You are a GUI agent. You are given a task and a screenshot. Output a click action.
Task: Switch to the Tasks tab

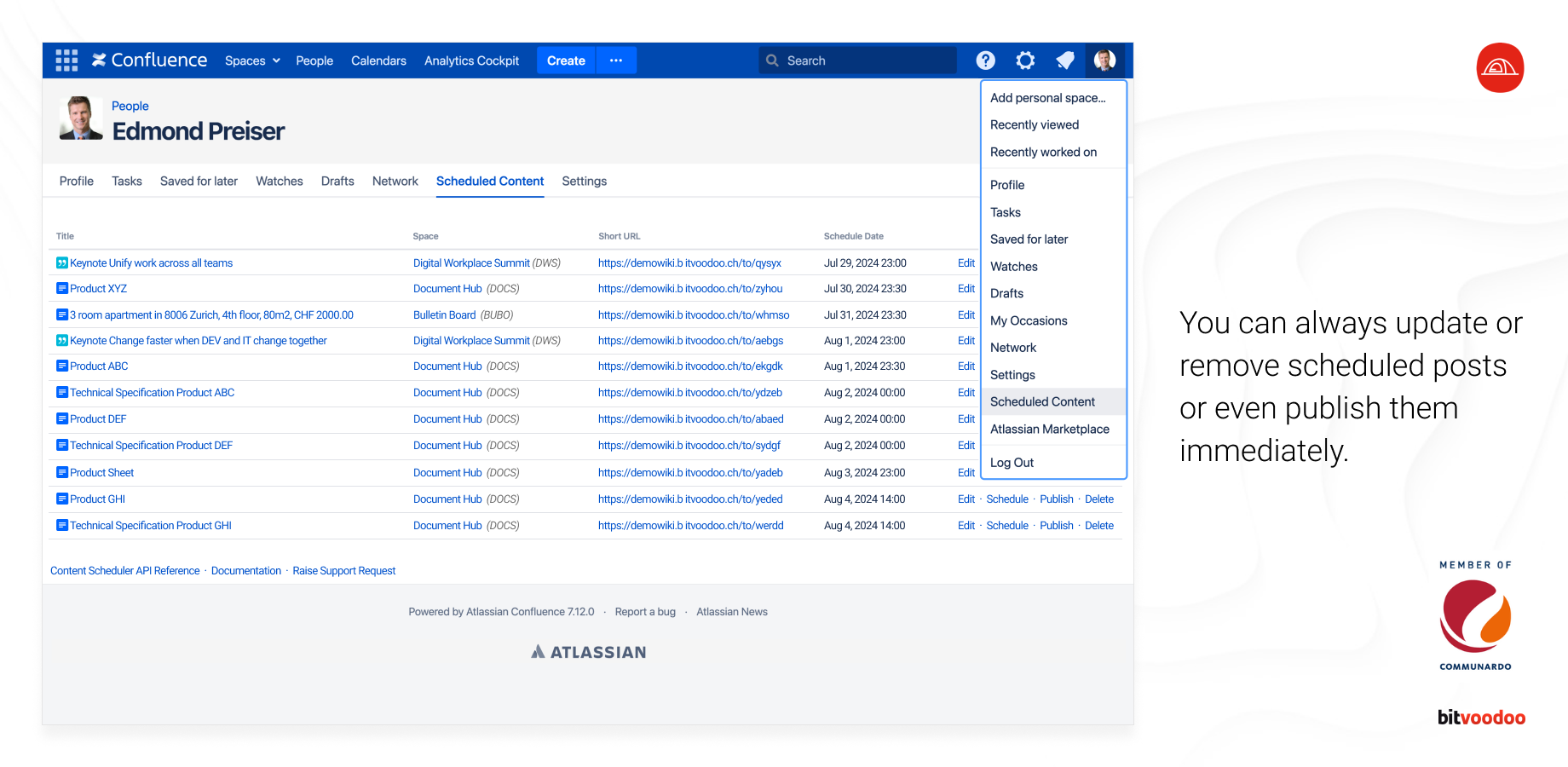127,182
